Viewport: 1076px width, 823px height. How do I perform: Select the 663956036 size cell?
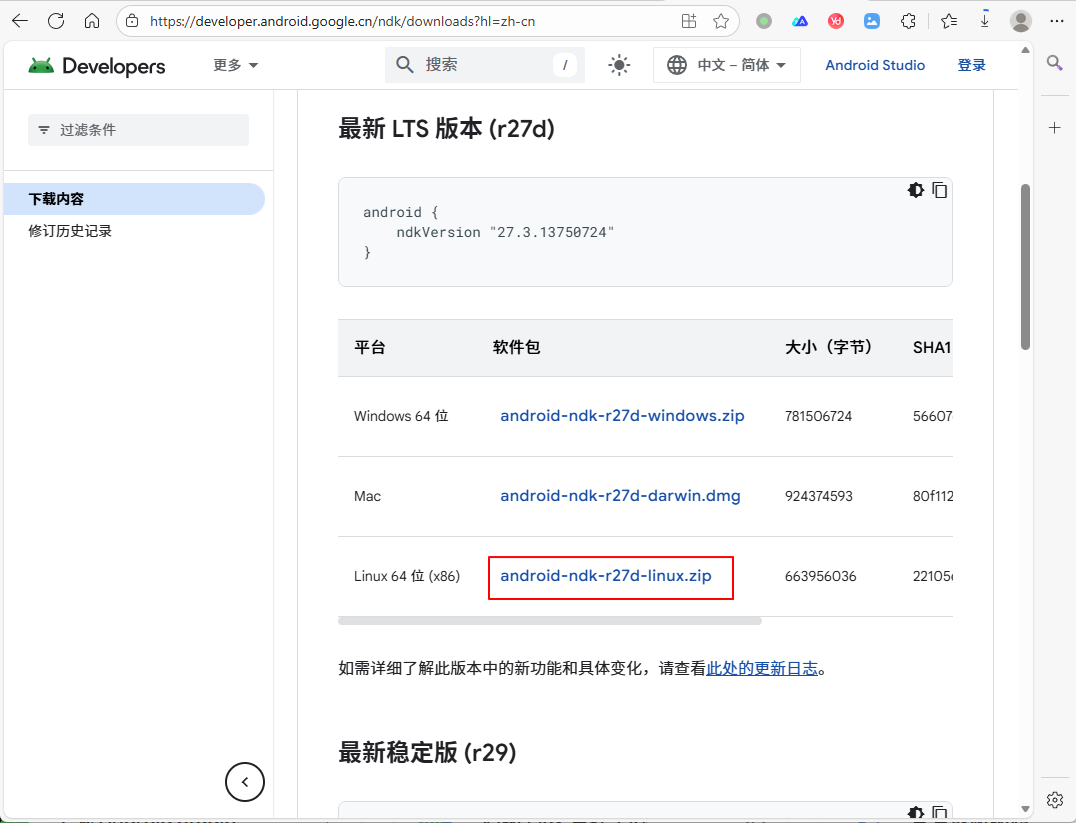pyautogui.click(x=821, y=577)
